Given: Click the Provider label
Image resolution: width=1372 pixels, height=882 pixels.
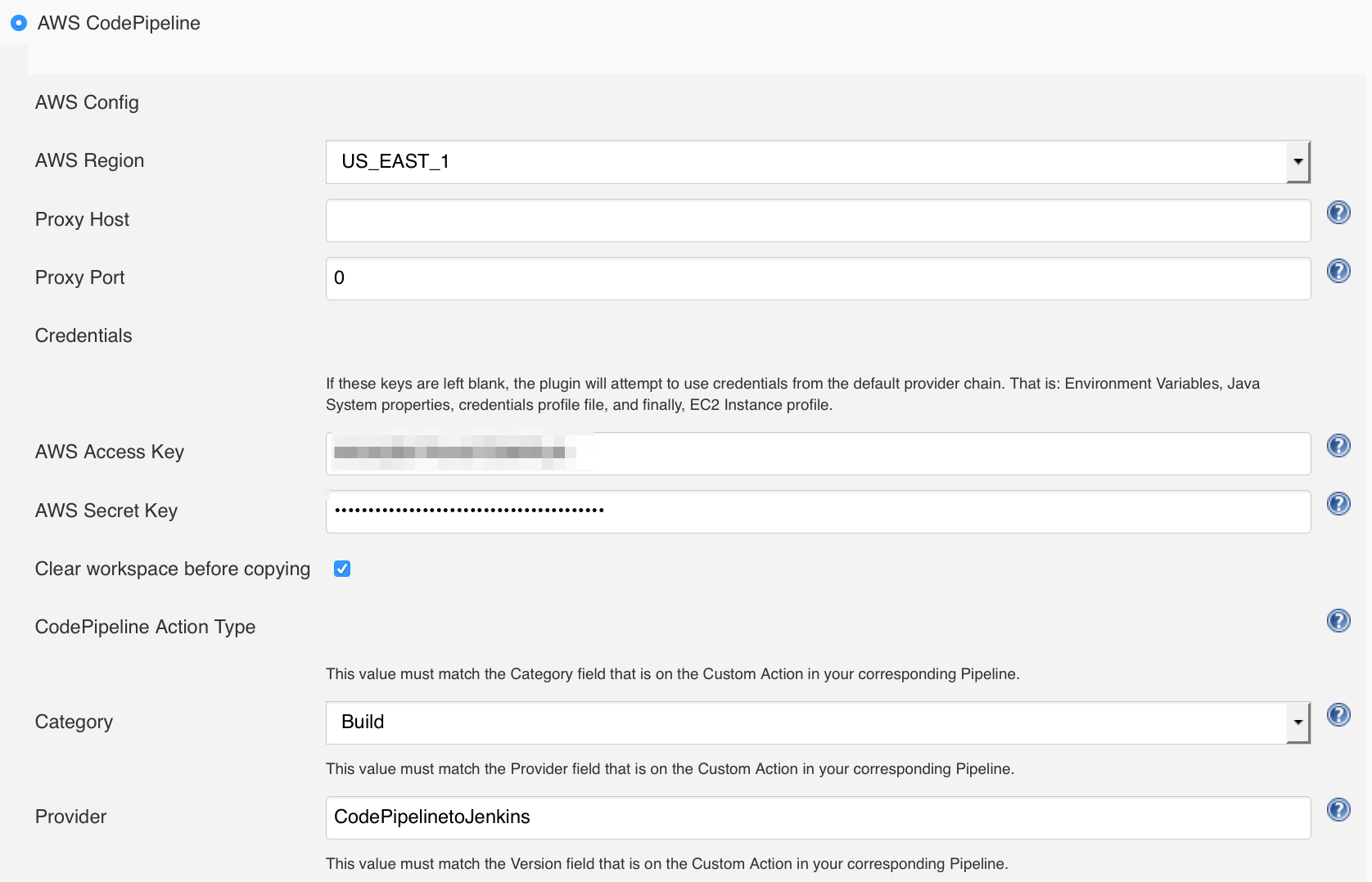Looking at the screenshot, I should (x=70, y=817).
